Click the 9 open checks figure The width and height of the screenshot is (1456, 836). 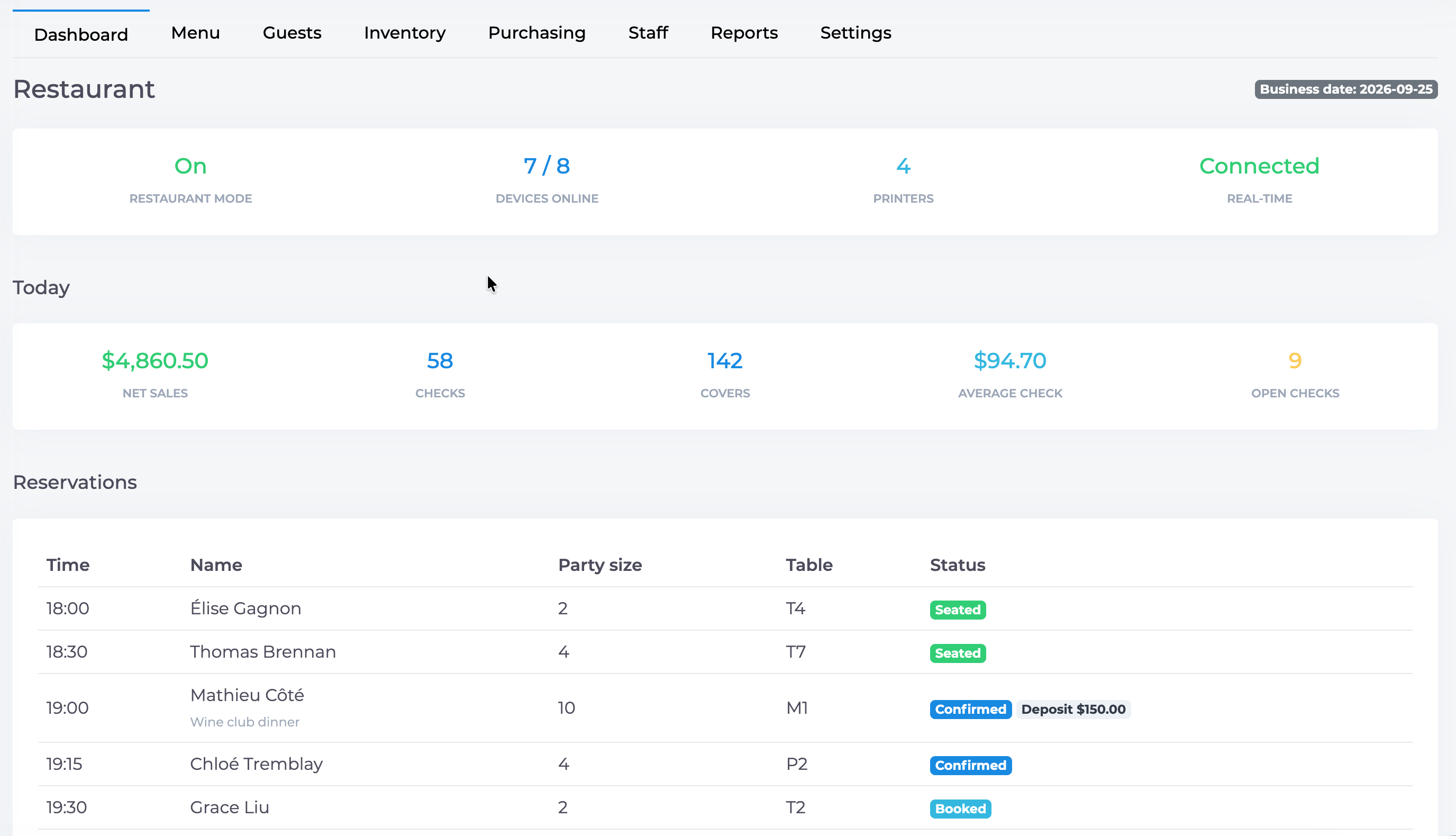click(1295, 360)
